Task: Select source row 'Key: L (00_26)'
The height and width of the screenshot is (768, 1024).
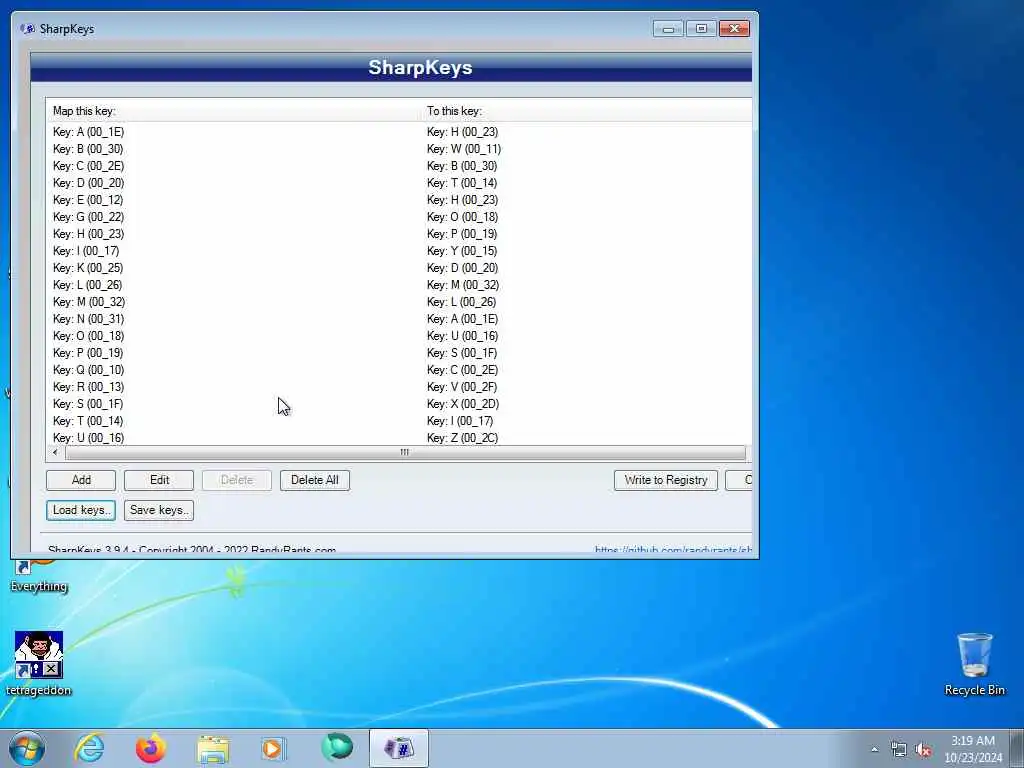Action: click(88, 285)
